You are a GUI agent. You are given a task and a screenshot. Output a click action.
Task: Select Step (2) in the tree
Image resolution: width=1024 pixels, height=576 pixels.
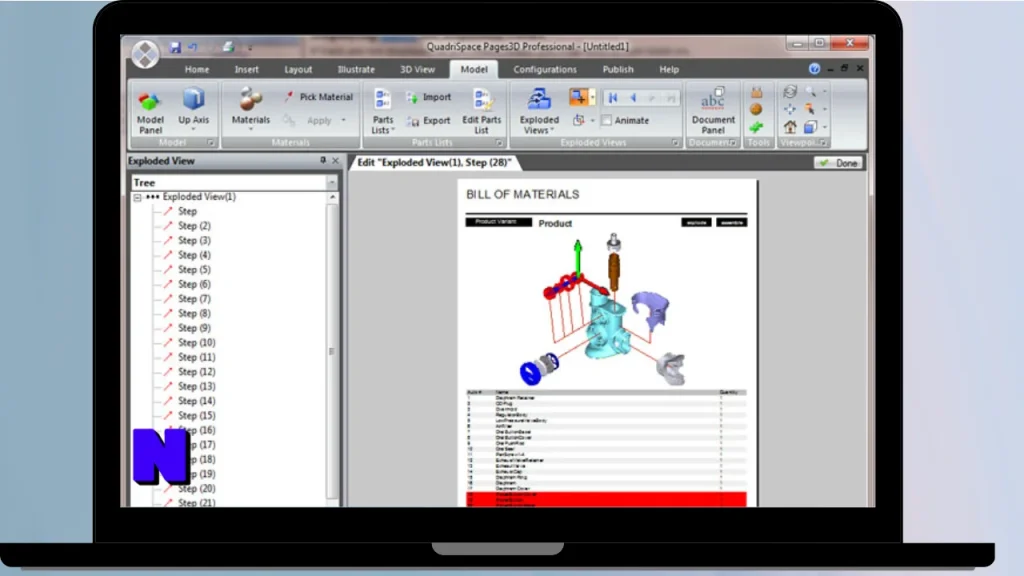point(194,226)
